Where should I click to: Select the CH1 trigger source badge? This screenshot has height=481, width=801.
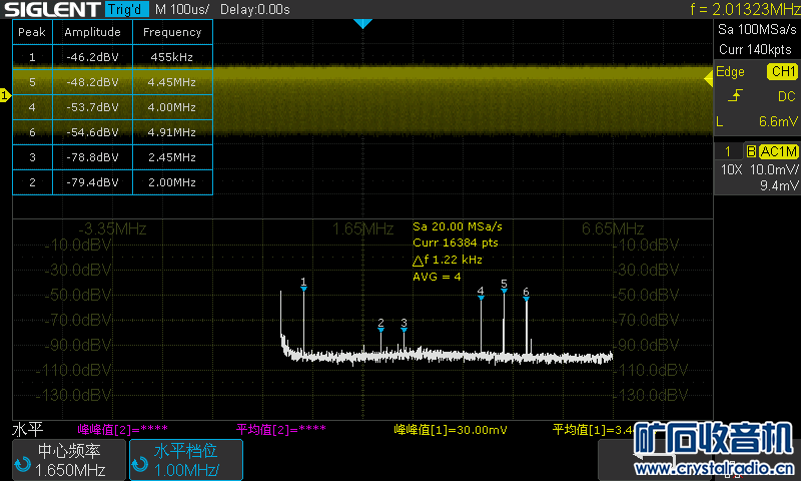click(781, 72)
